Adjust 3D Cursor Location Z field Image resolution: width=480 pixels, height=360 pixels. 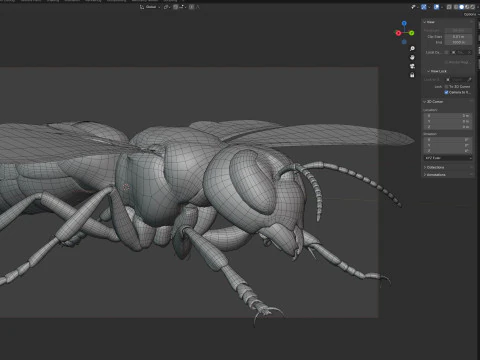(448, 127)
